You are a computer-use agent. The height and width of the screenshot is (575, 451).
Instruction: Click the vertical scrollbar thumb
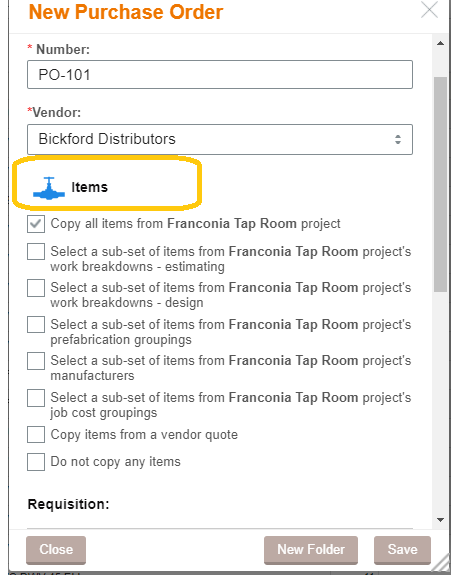440,184
